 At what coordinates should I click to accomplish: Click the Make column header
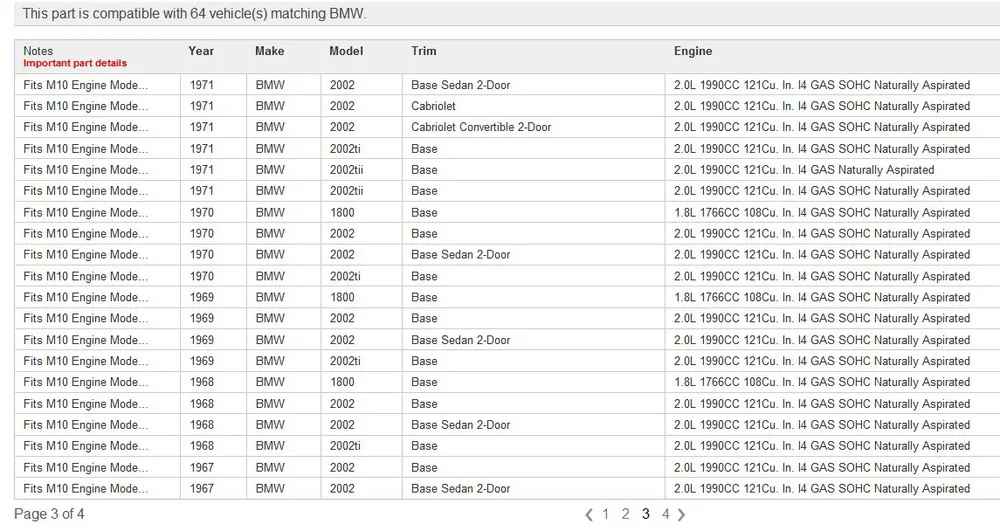[270, 51]
